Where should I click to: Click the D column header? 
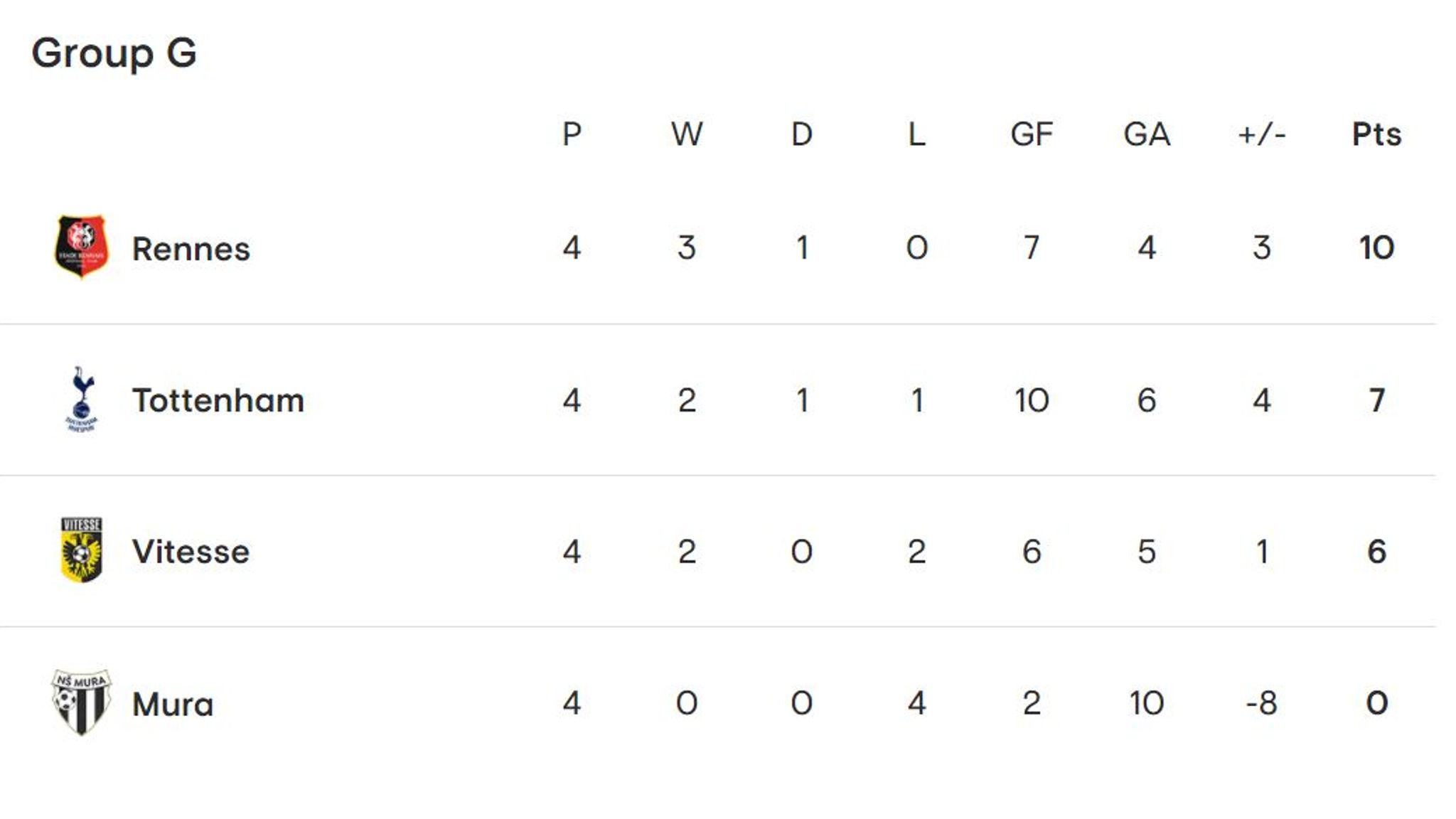802,134
